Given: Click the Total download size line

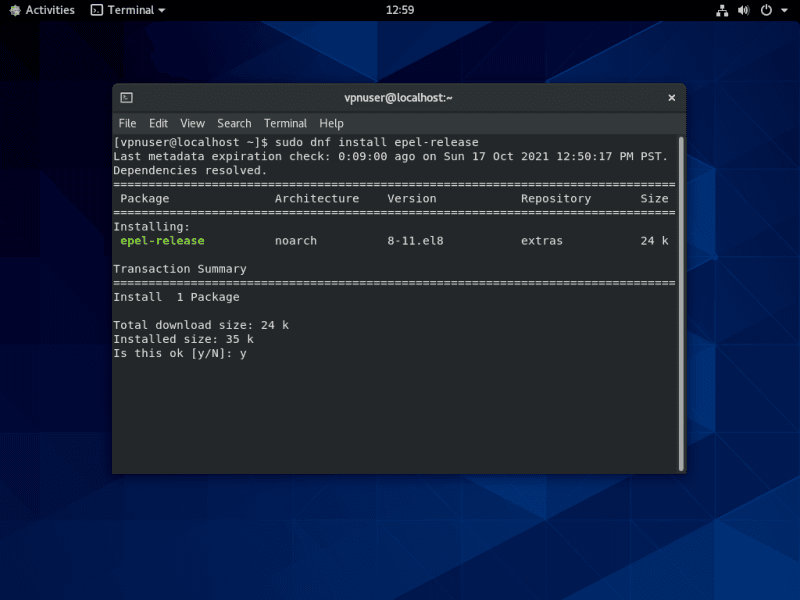Looking at the screenshot, I should 201,325.
